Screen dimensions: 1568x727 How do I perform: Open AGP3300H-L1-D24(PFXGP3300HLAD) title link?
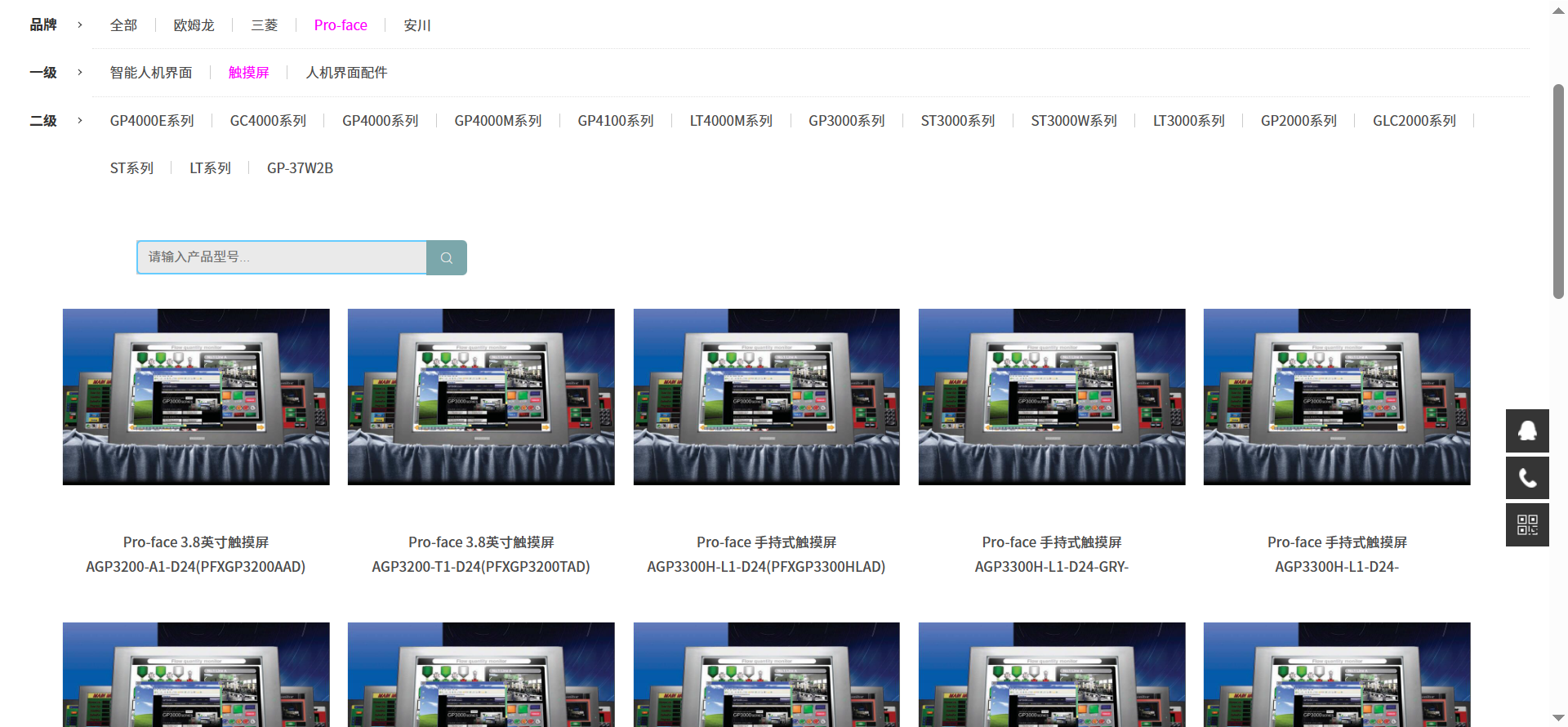[766, 555]
